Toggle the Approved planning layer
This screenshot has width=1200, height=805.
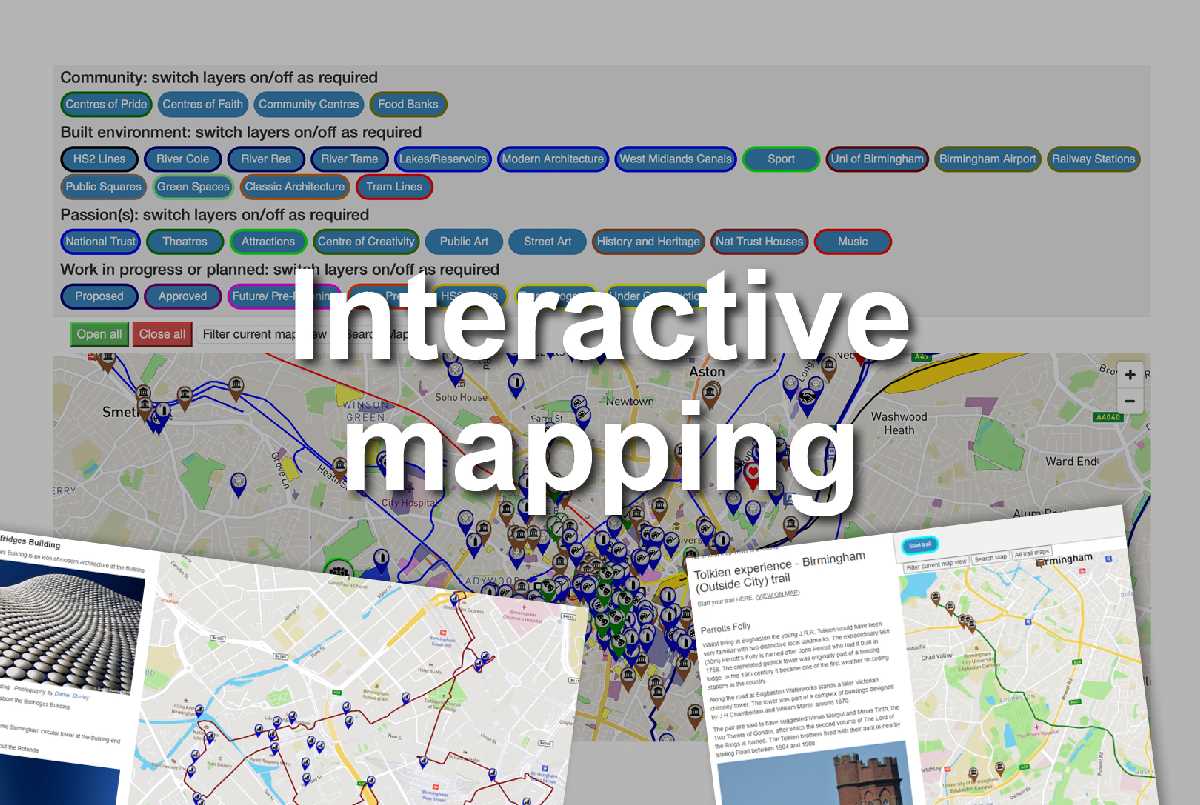[182, 296]
